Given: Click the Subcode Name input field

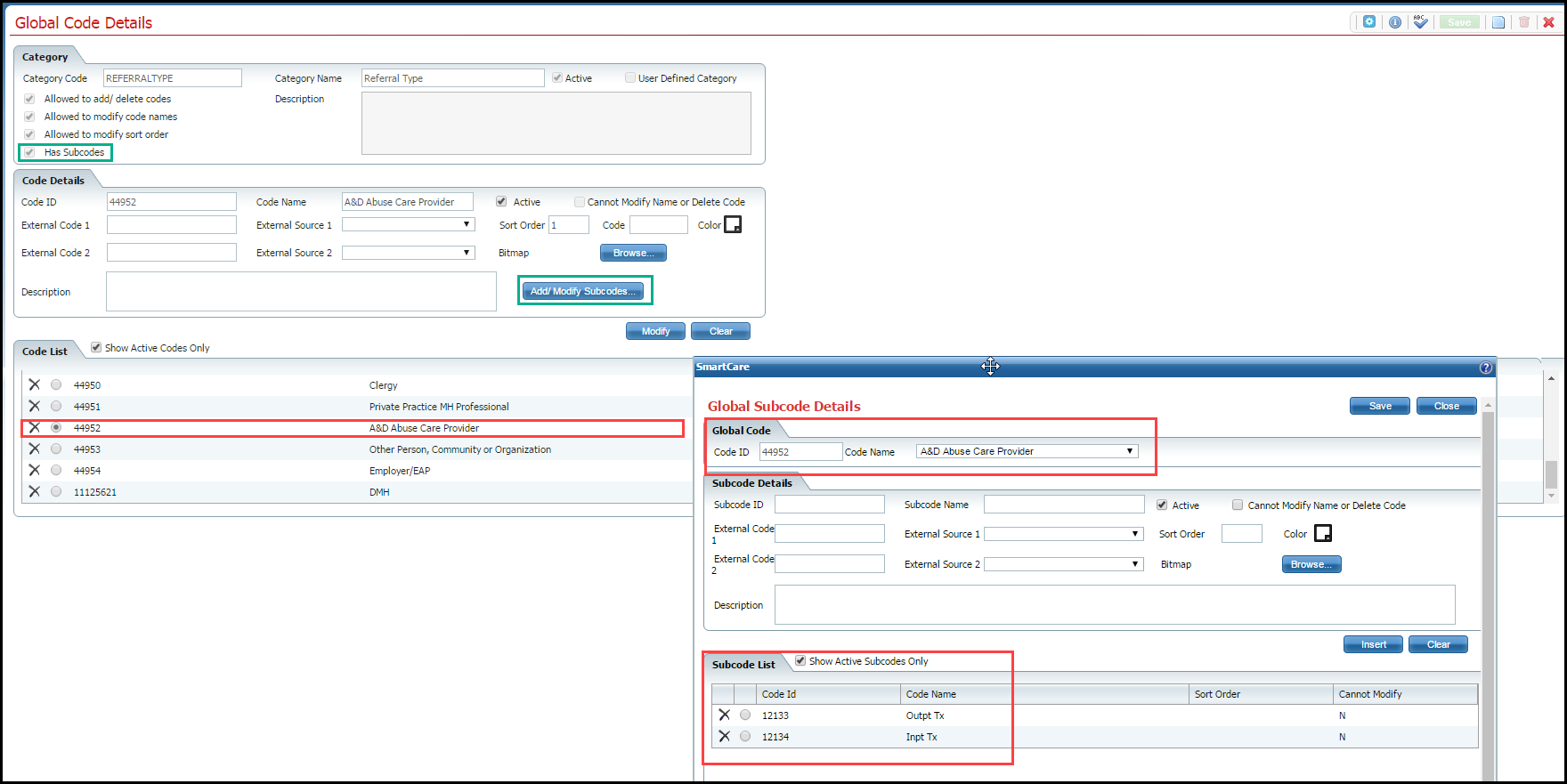Looking at the screenshot, I should click(1063, 505).
